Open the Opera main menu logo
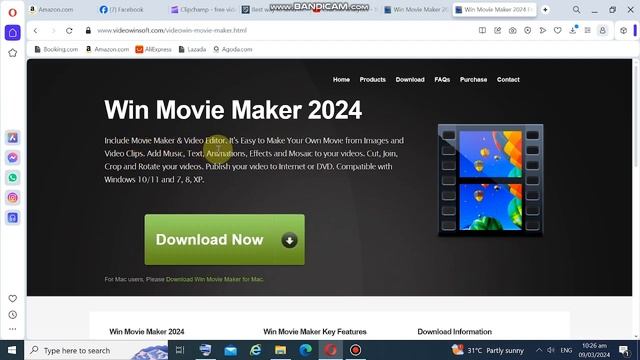Image resolution: width=640 pixels, height=360 pixels. tap(12, 12)
